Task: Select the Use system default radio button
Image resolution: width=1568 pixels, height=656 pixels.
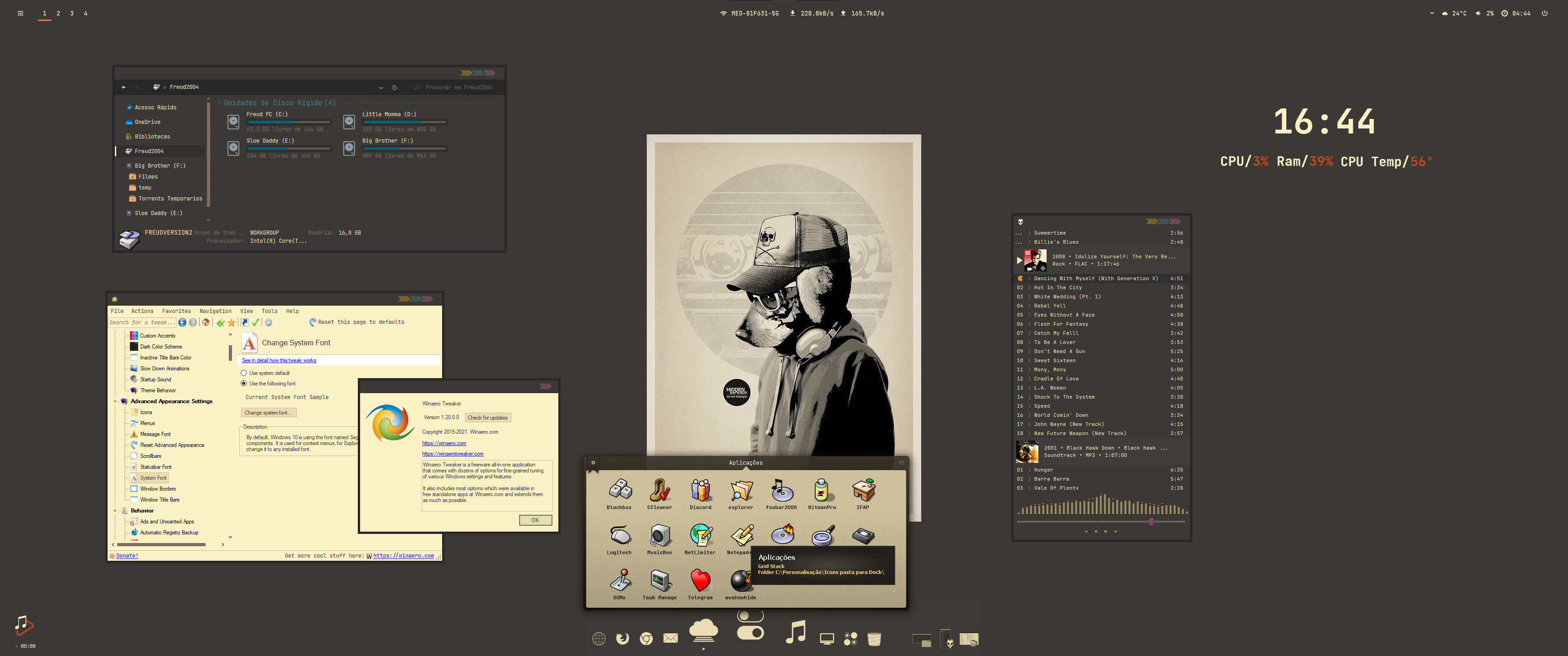Action: pos(244,373)
